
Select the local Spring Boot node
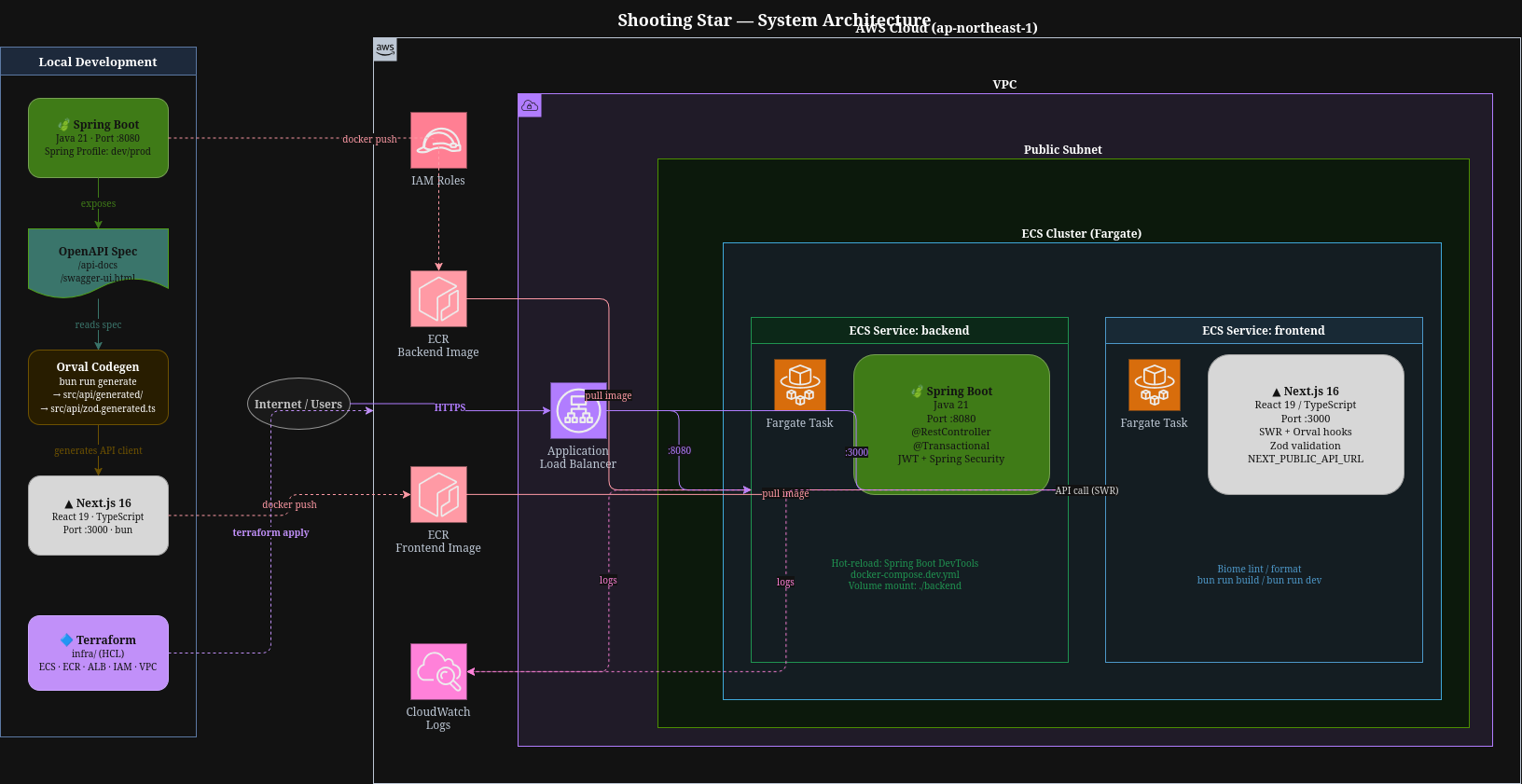tap(98, 138)
